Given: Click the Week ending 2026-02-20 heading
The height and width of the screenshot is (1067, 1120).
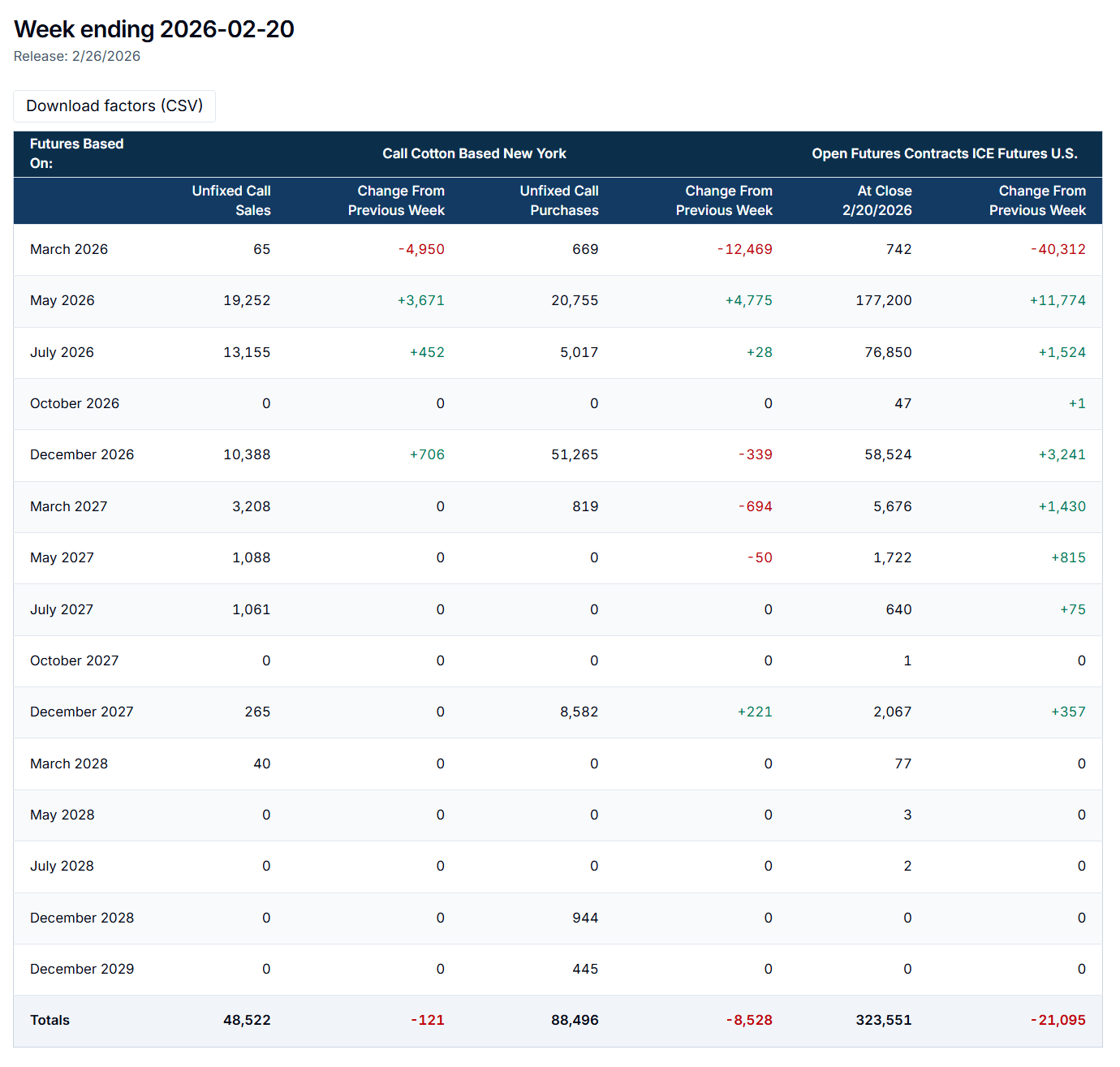Looking at the screenshot, I should (154, 29).
